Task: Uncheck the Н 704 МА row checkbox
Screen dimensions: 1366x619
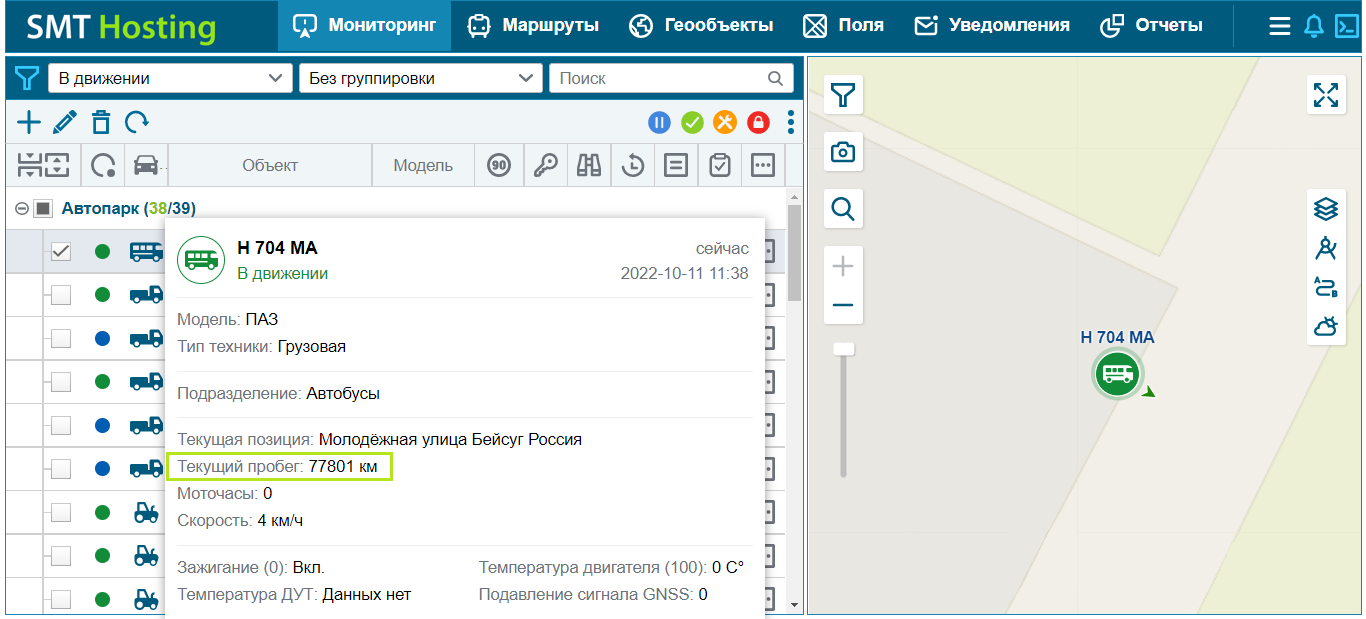Action: (61, 251)
